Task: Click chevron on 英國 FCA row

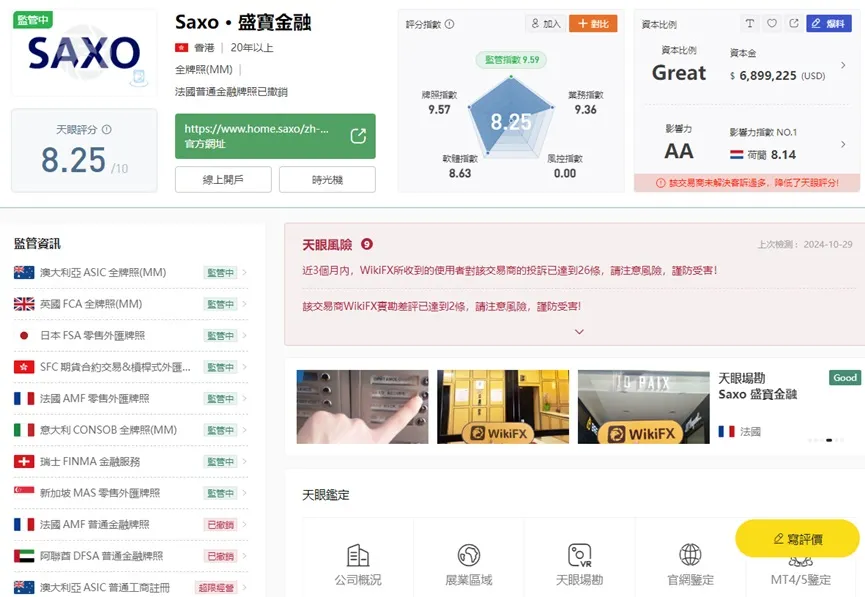Action: [x=244, y=304]
